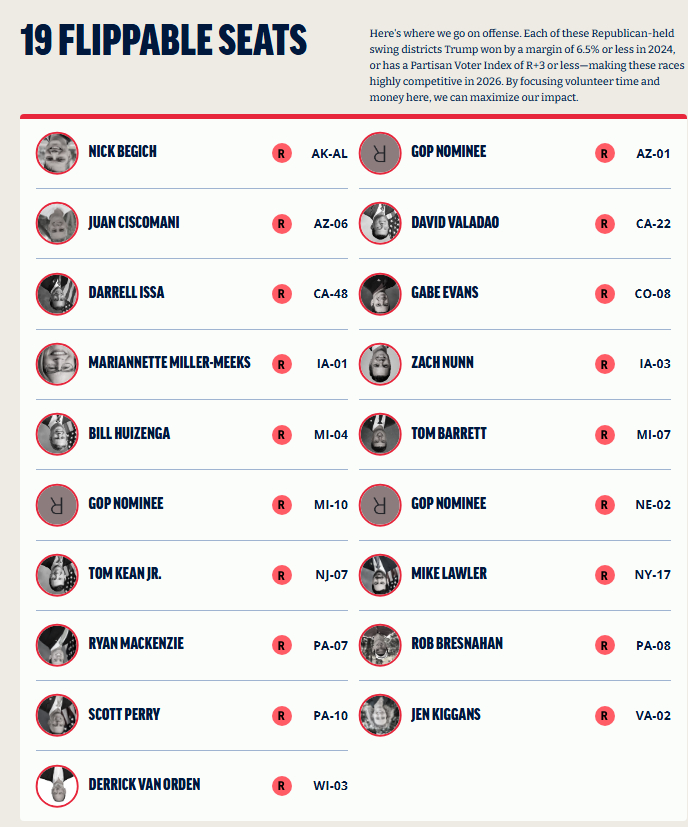Click the red R badge next to AK-AL
Viewport: 688px width, 827px height.
pyautogui.click(x=282, y=153)
